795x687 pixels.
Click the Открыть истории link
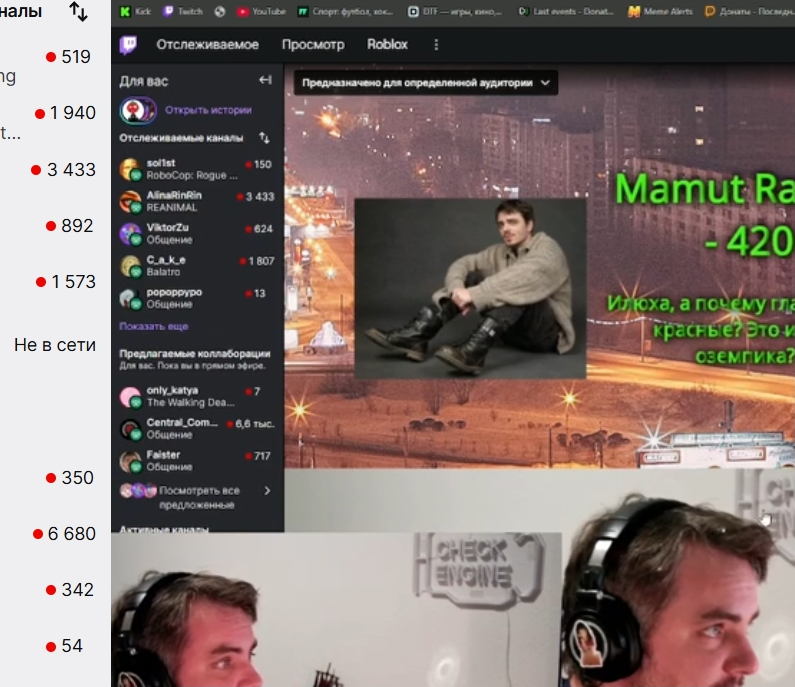click(x=208, y=110)
